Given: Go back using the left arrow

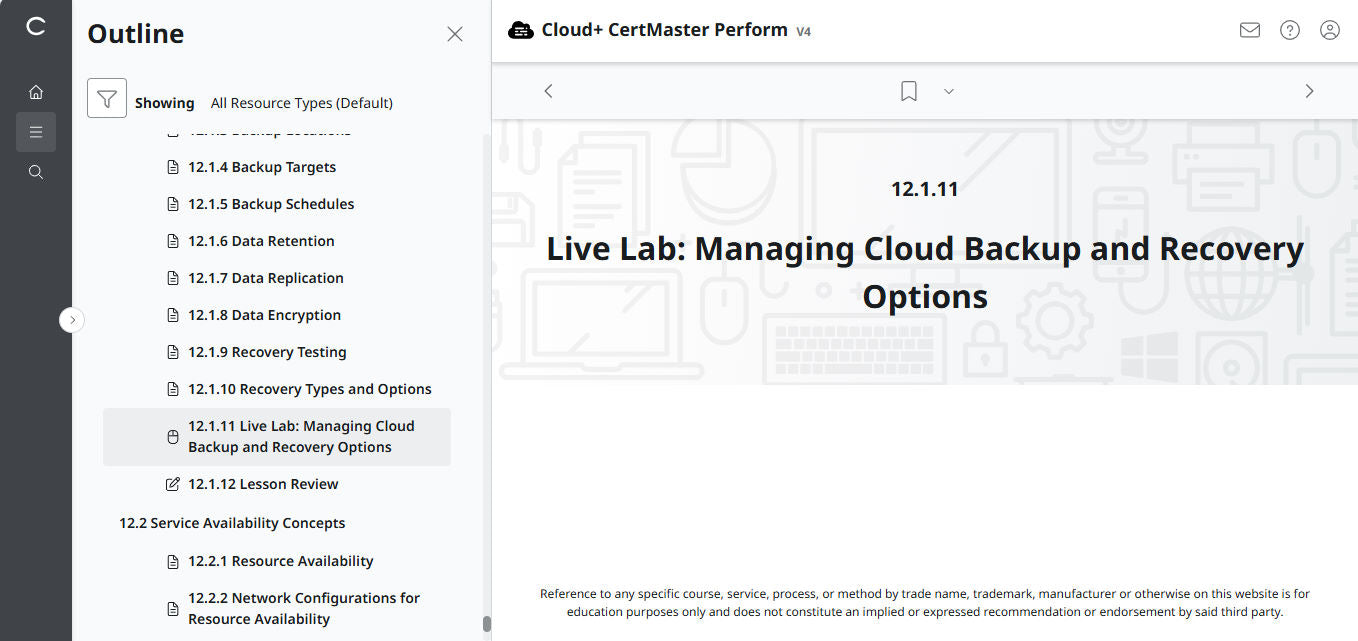Looking at the screenshot, I should pos(548,90).
